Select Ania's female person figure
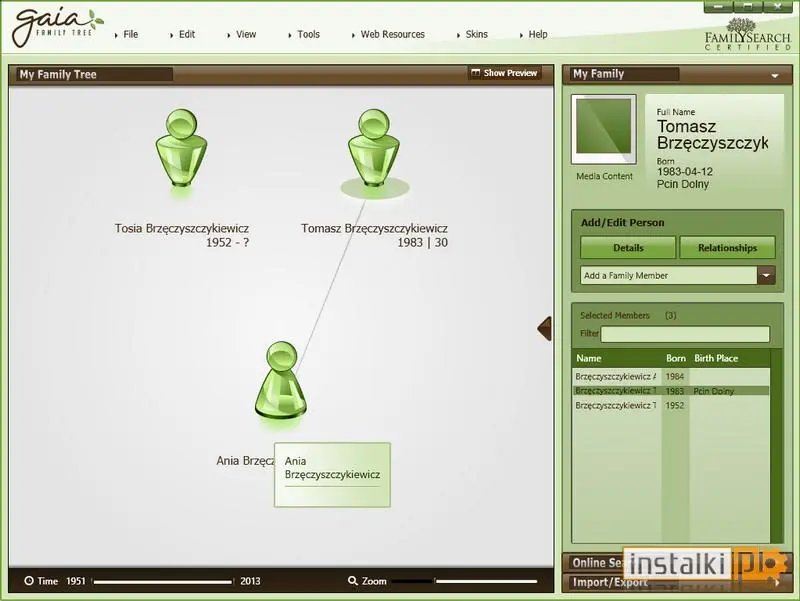 coord(281,381)
